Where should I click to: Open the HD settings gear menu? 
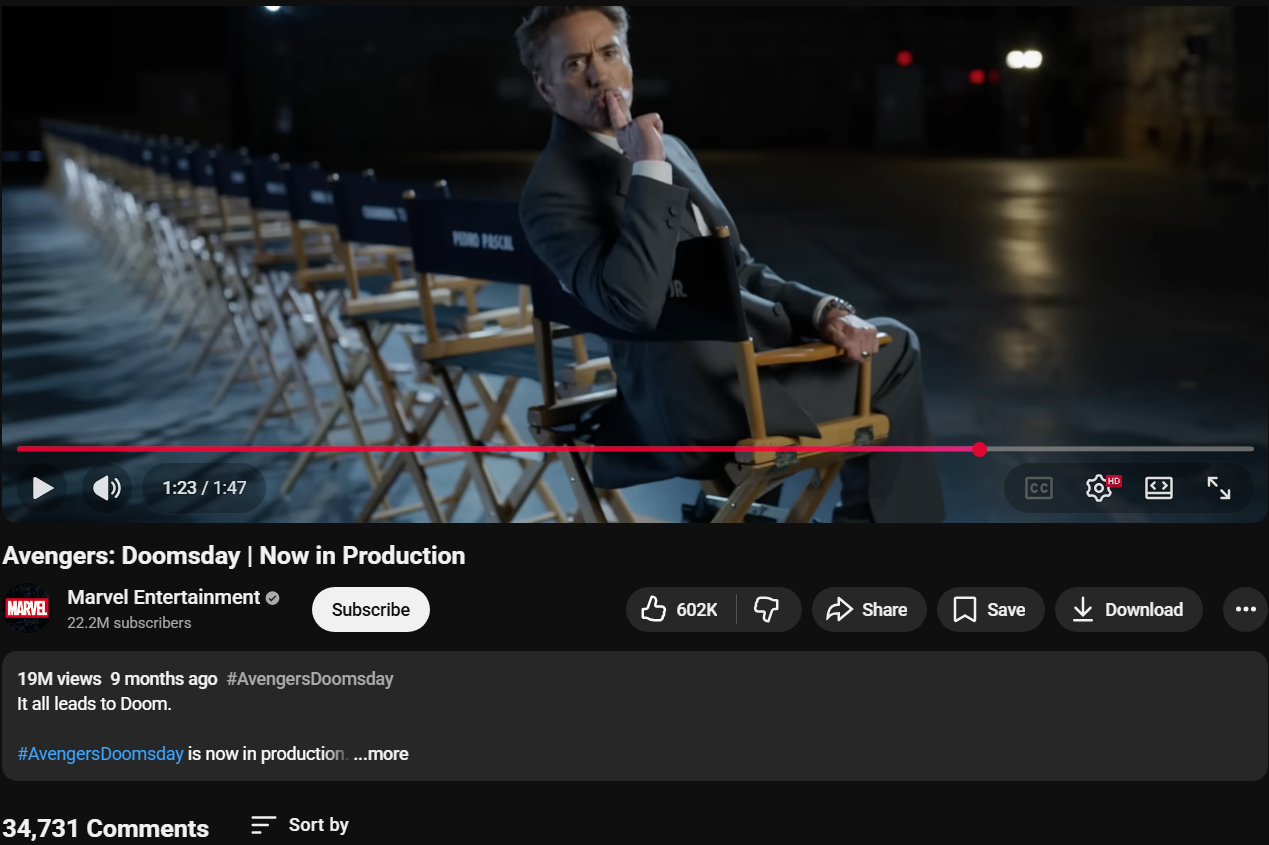tap(1099, 488)
